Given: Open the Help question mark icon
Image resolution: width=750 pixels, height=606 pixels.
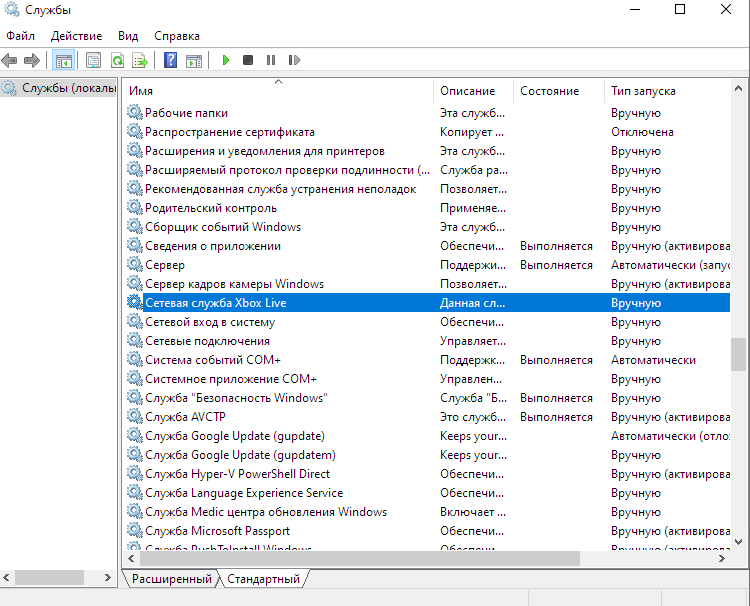Looking at the screenshot, I should point(170,60).
